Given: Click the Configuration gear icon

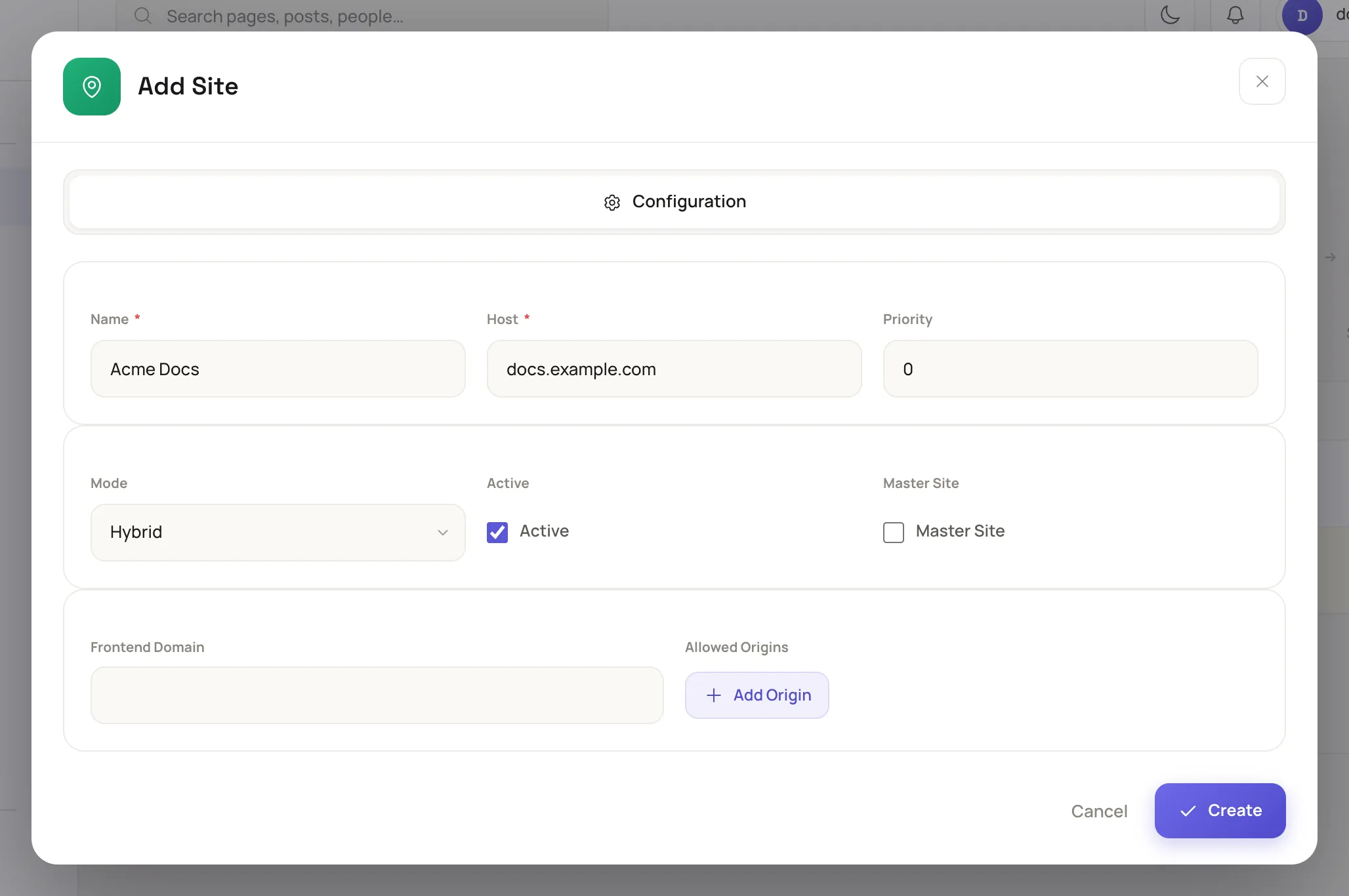Looking at the screenshot, I should 612,202.
